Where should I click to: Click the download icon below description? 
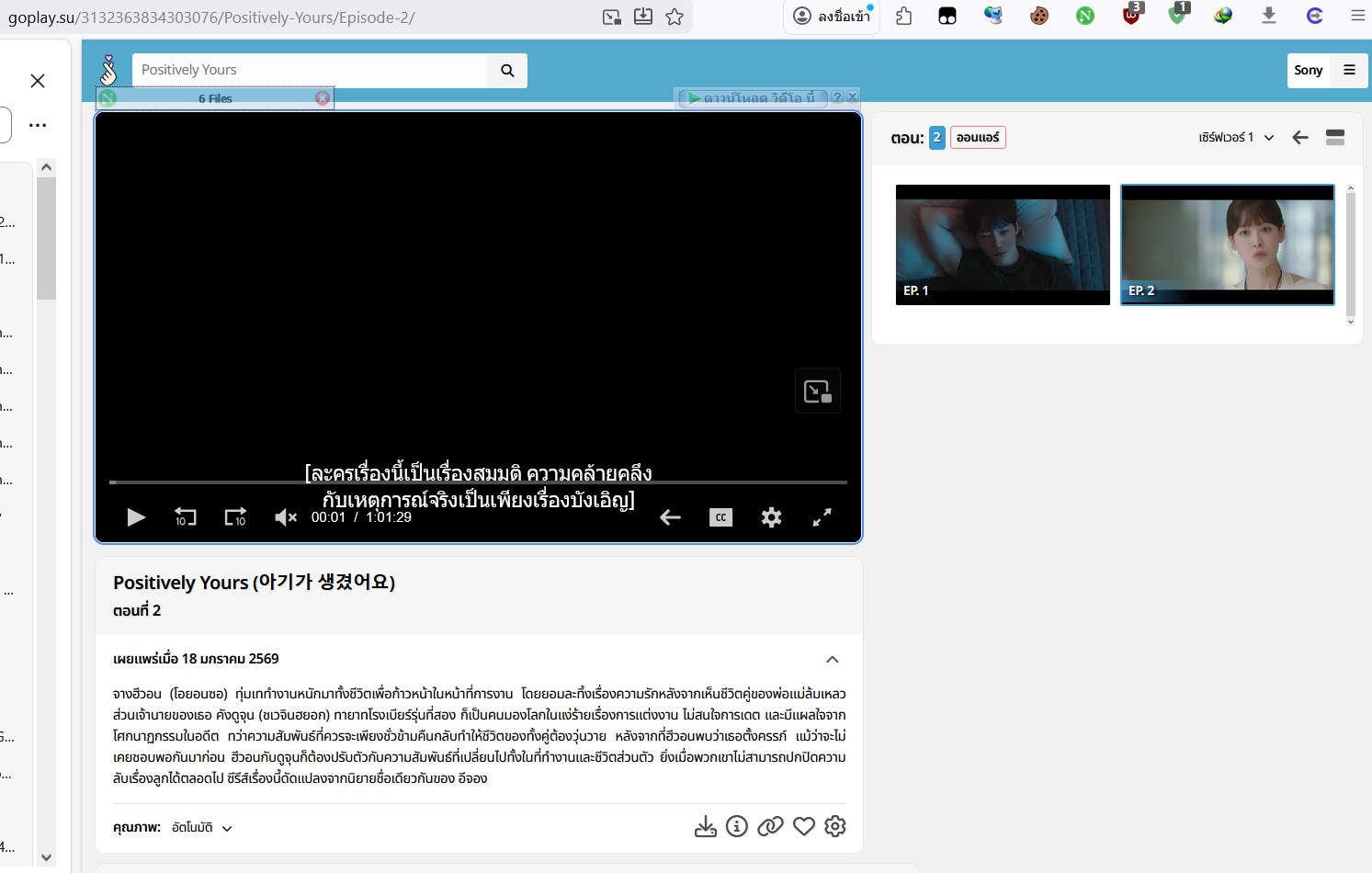pyautogui.click(x=705, y=827)
